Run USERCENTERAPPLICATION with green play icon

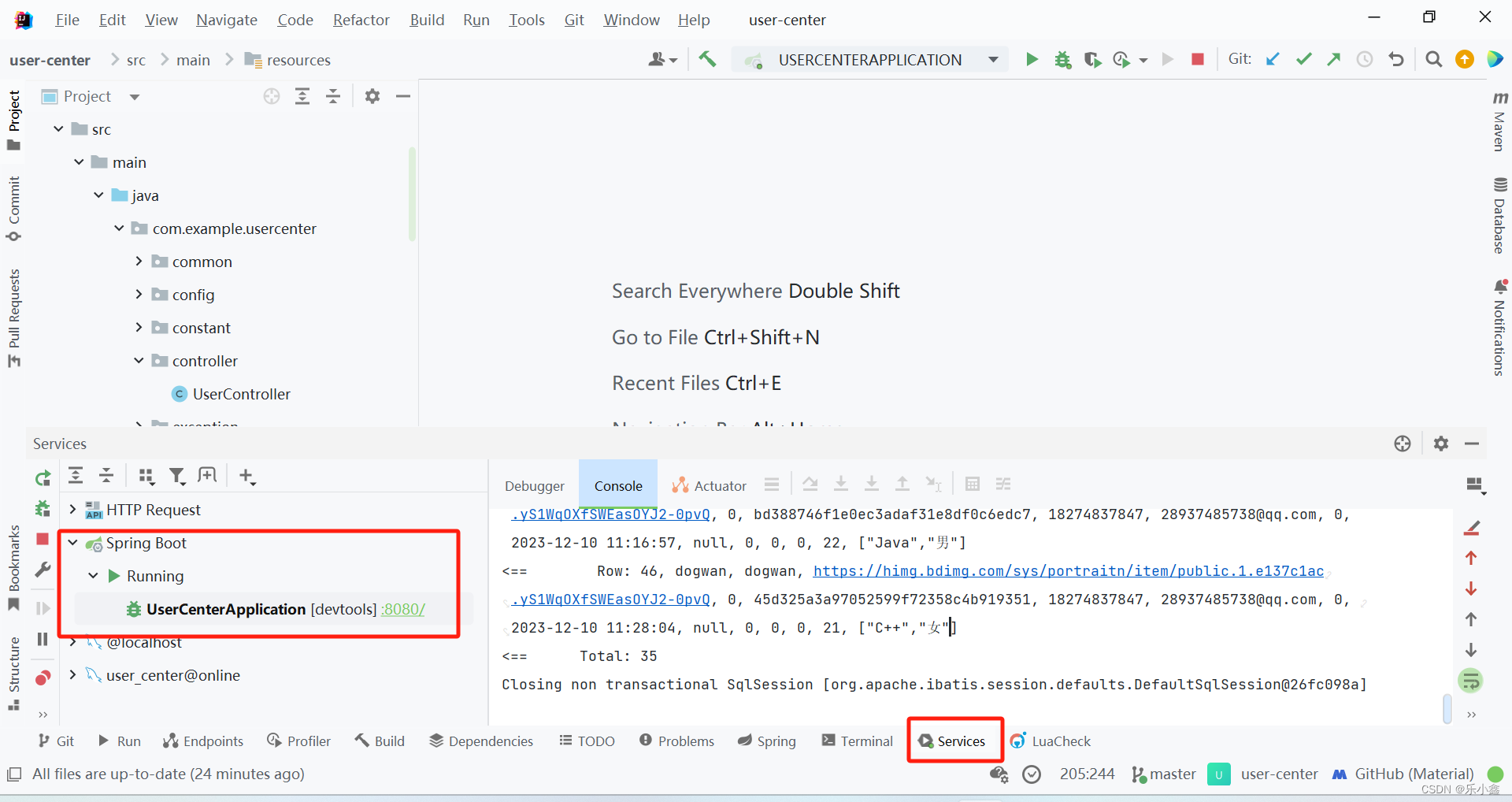1032,59
